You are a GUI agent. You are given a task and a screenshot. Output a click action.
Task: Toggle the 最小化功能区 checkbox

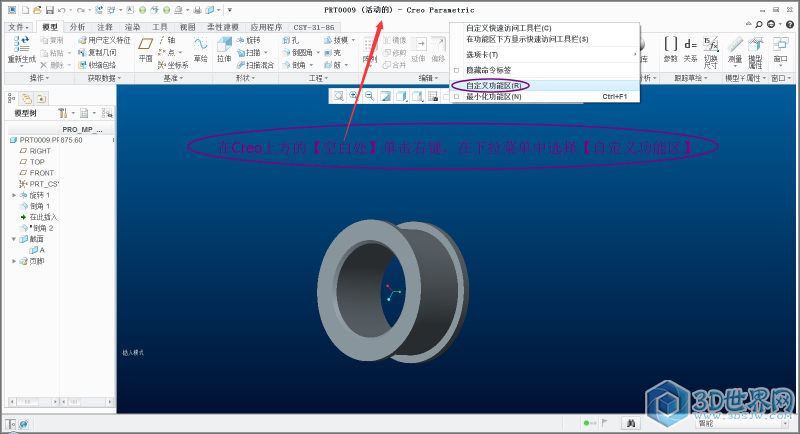(456, 96)
